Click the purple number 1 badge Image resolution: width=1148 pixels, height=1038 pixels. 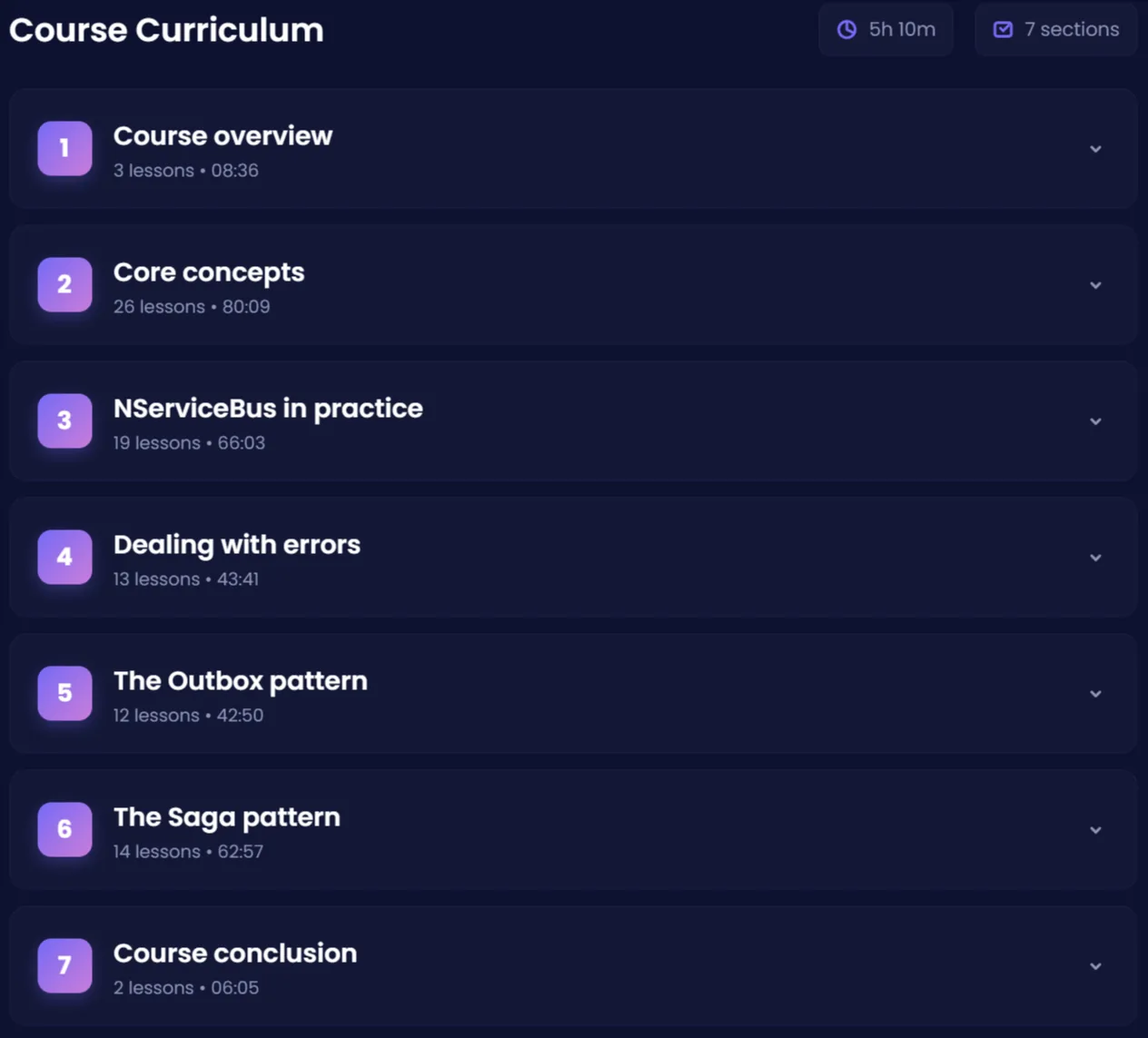[64, 148]
